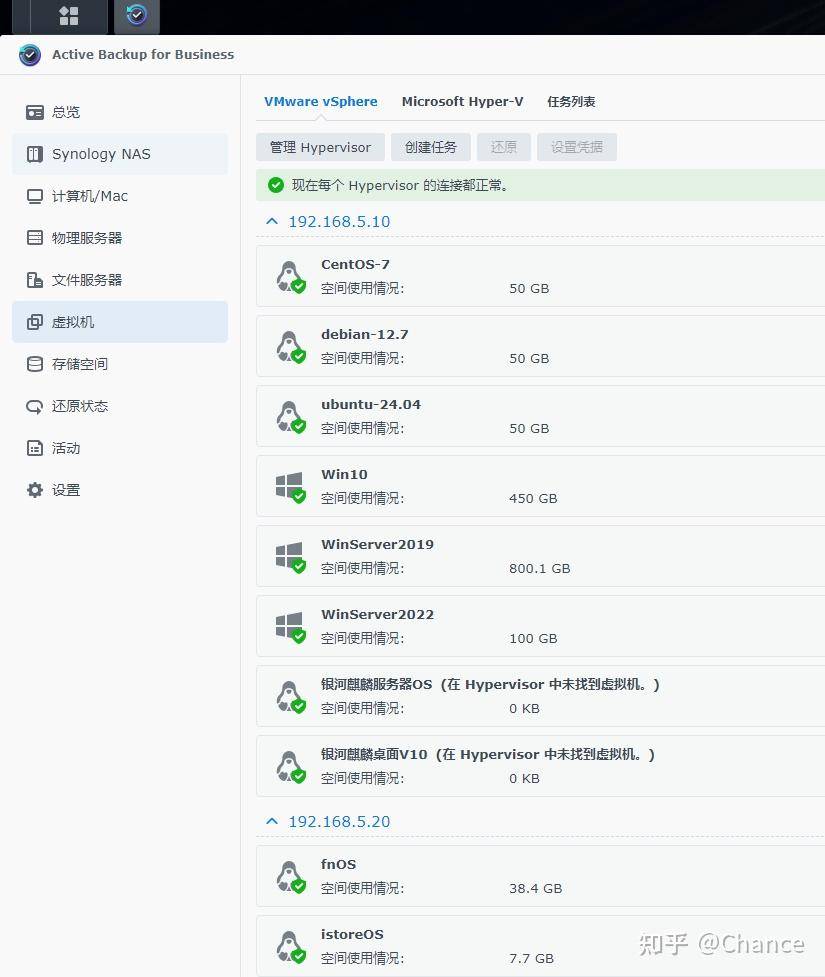This screenshot has height=977, width=825.
Task: Click the WinServer2019 Windows logo icon
Action: (290, 556)
